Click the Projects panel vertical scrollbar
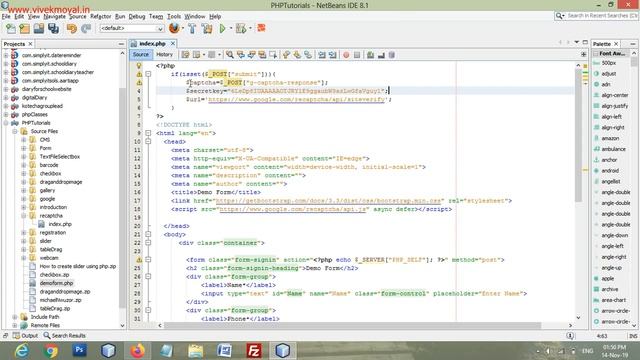Image resolution: width=640 pixels, height=360 pixels. click(x=122, y=198)
